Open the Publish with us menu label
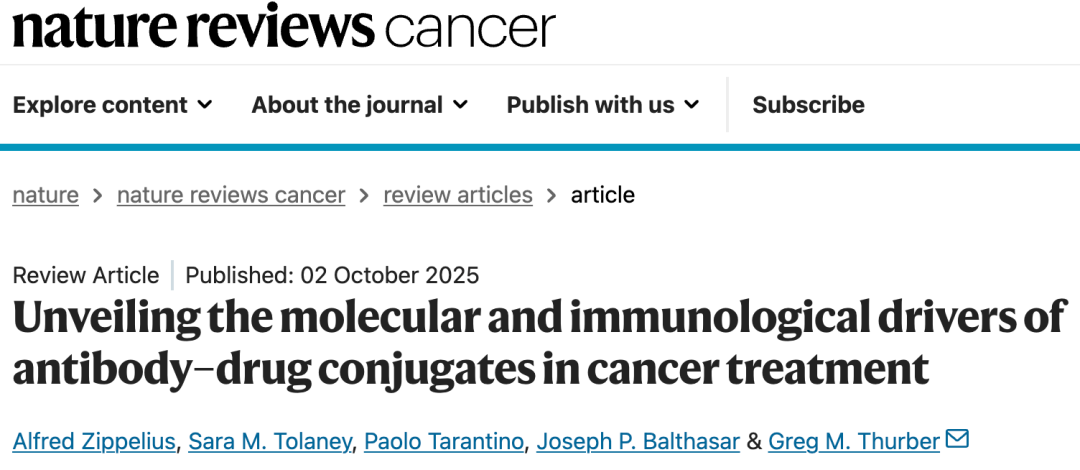Screen dimensions: 1080x470 tap(590, 105)
